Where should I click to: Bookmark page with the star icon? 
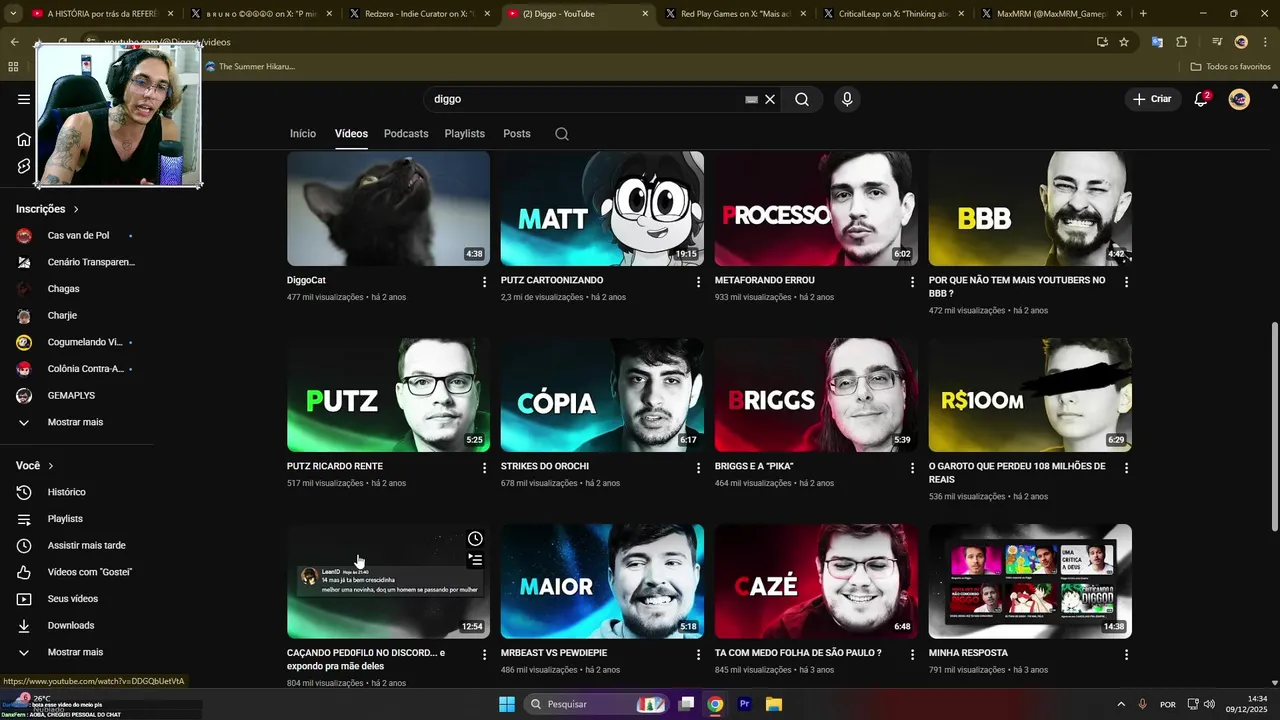pos(1124,42)
